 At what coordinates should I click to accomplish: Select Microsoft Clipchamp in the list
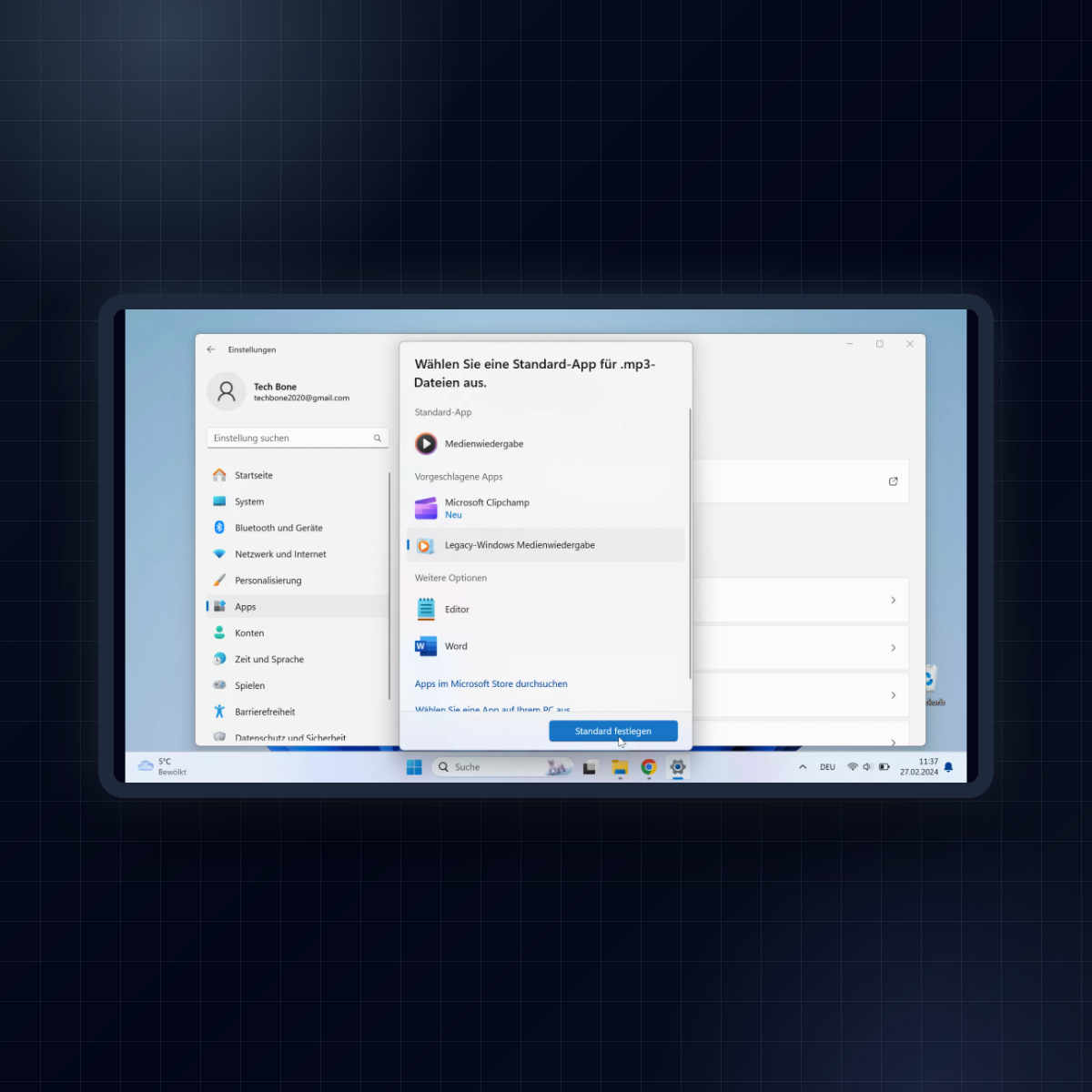pyautogui.click(x=546, y=508)
